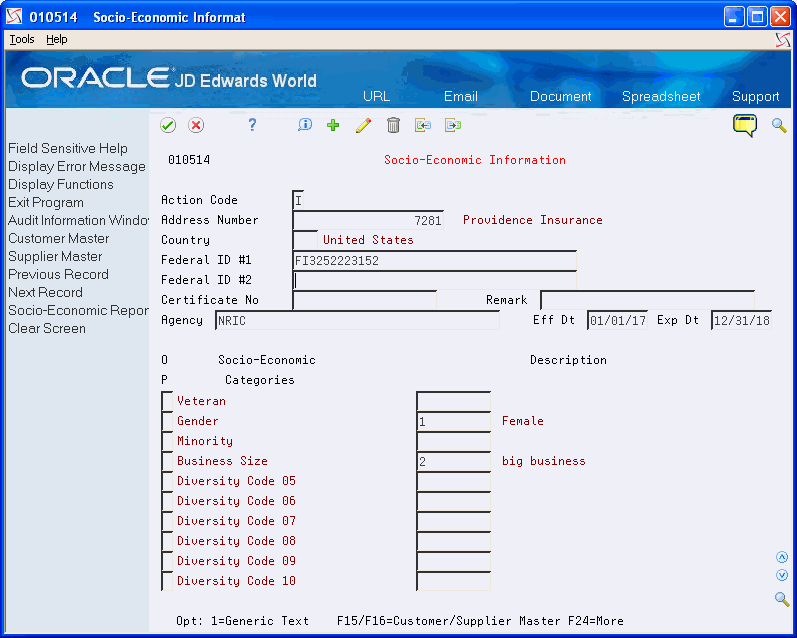This screenshot has height=638, width=797.
Task: Choose Exit Program
Action: pos(46,202)
